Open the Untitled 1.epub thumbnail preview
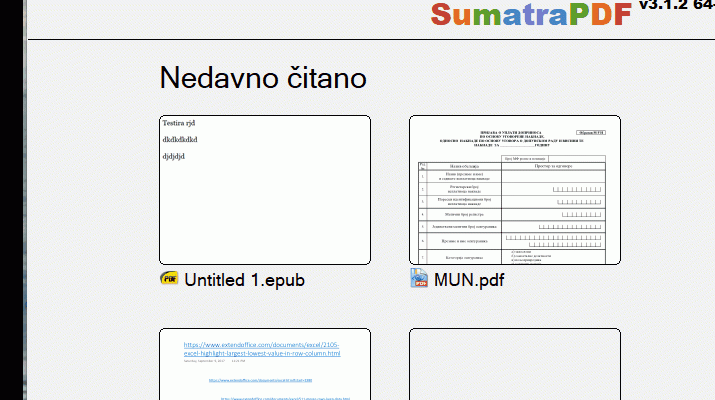This screenshot has height=400, width=715. pyautogui.click(x=265, y=190)
